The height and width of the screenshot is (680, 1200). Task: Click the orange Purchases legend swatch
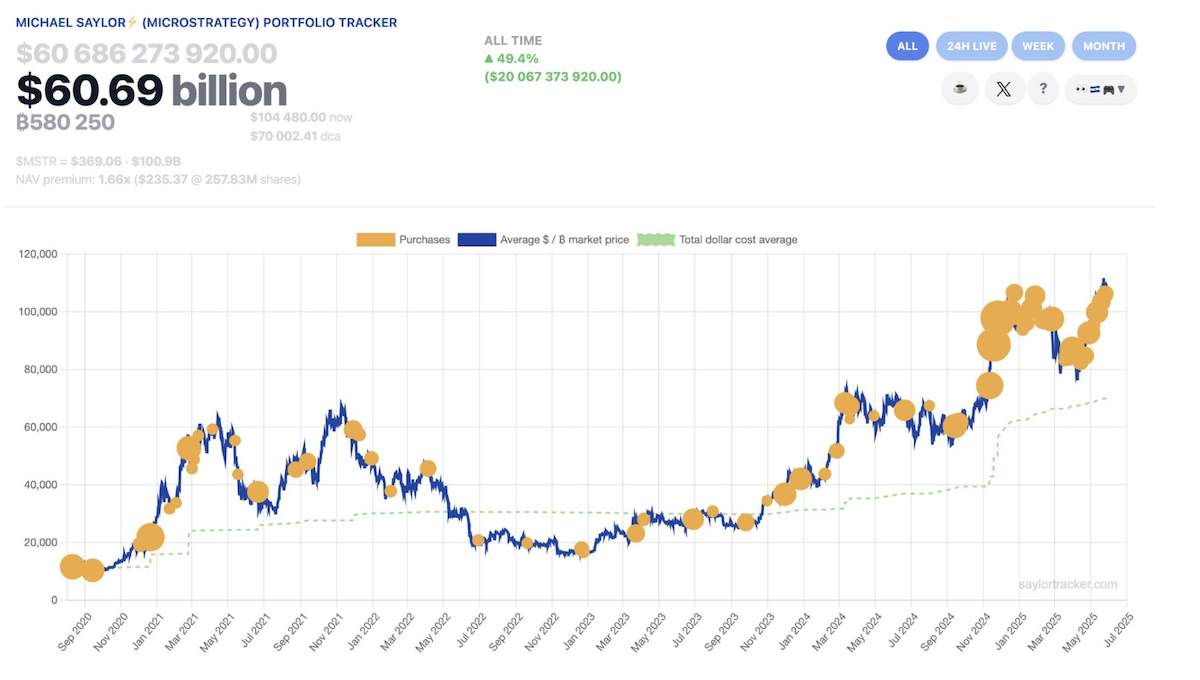point(375,240)
